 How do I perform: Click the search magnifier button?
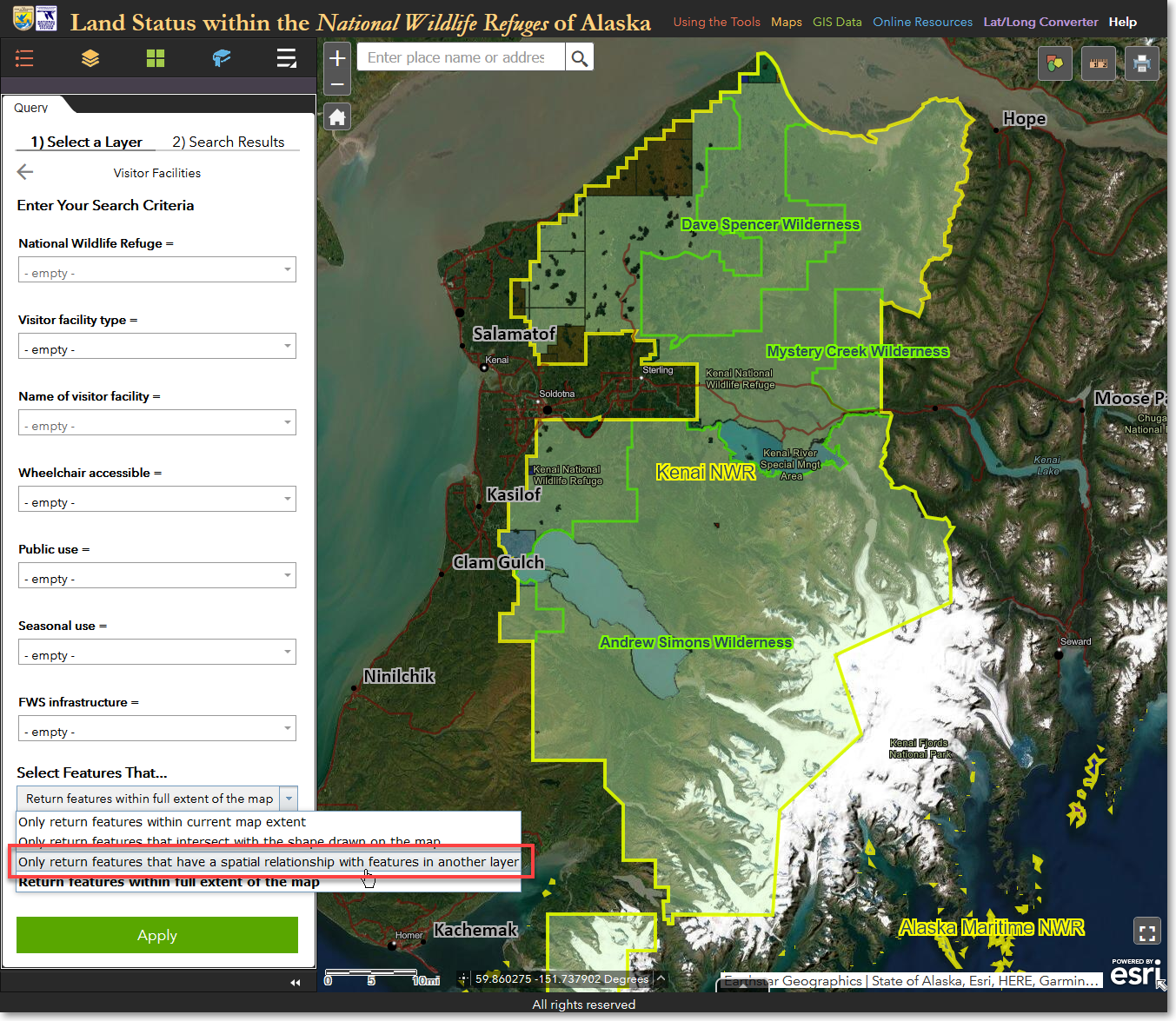pos(580,58)
